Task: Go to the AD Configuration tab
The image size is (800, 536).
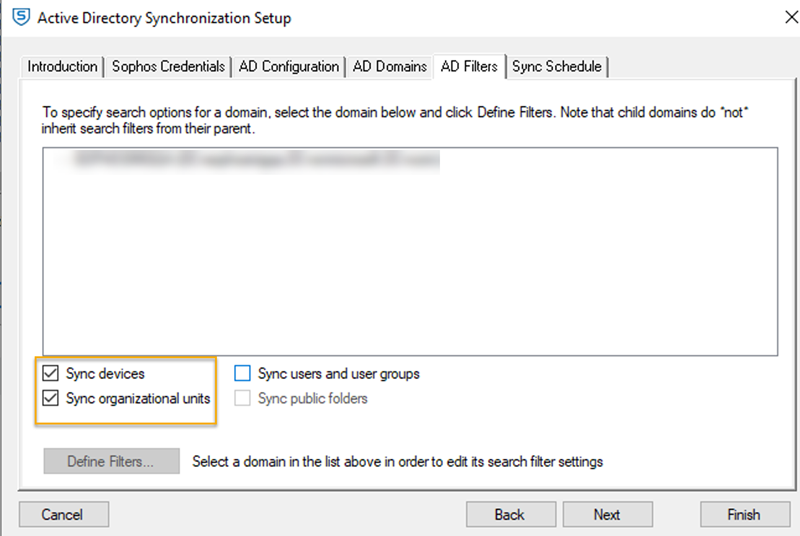Action: click(288, 67)
